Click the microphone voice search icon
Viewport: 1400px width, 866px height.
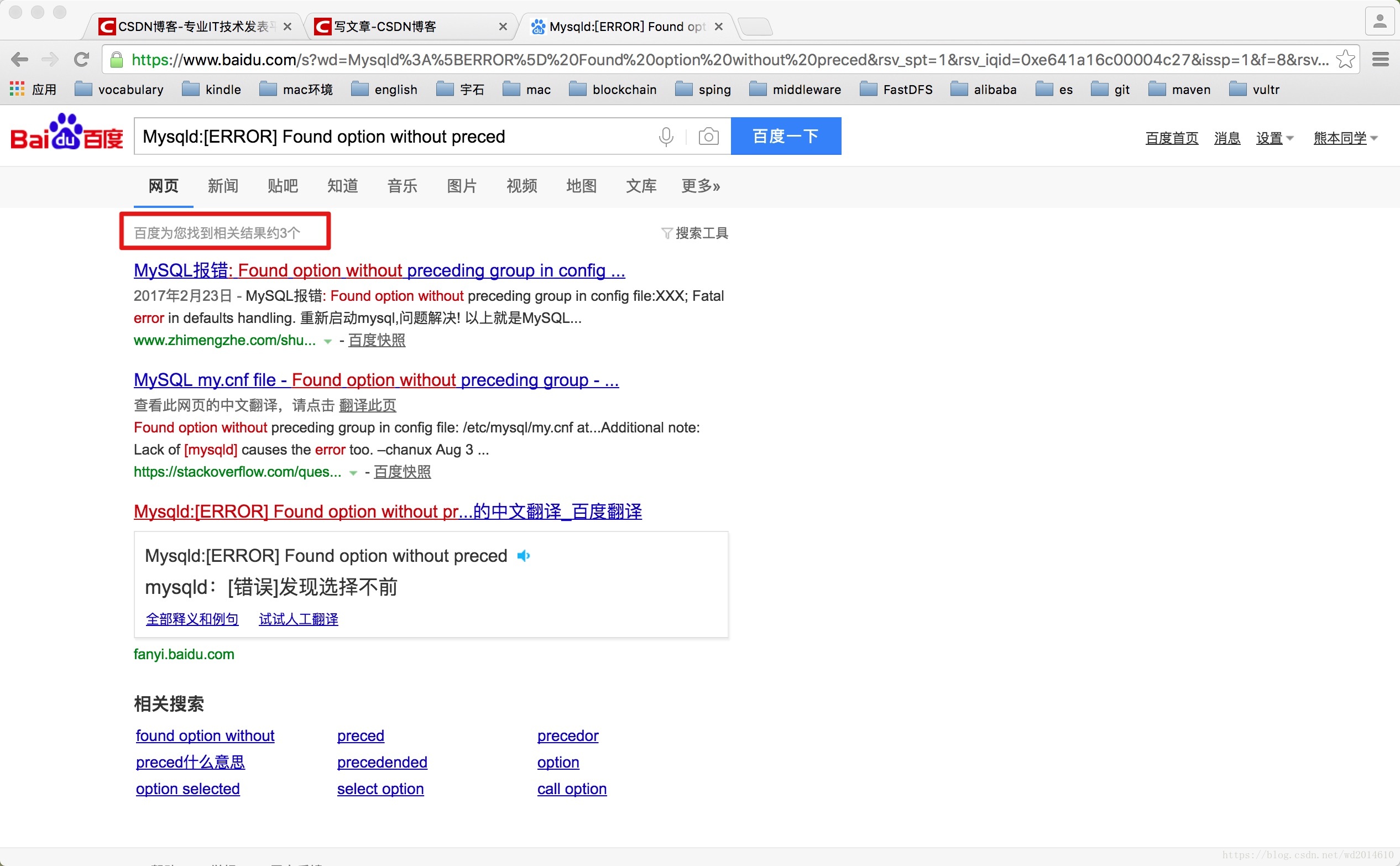pos(665,136)
